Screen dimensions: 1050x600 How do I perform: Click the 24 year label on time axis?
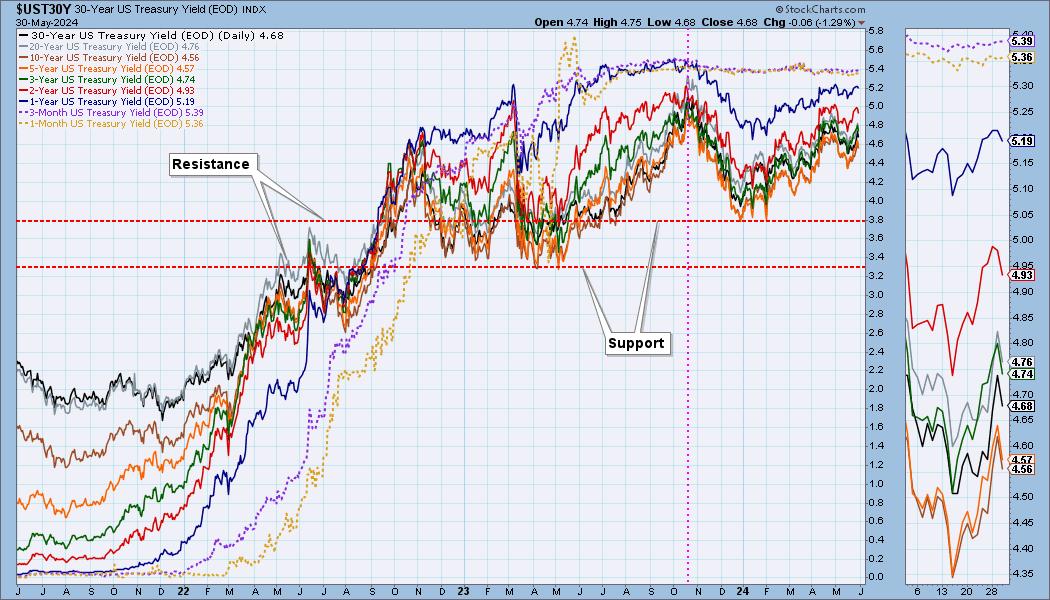(x=742, y=591)
